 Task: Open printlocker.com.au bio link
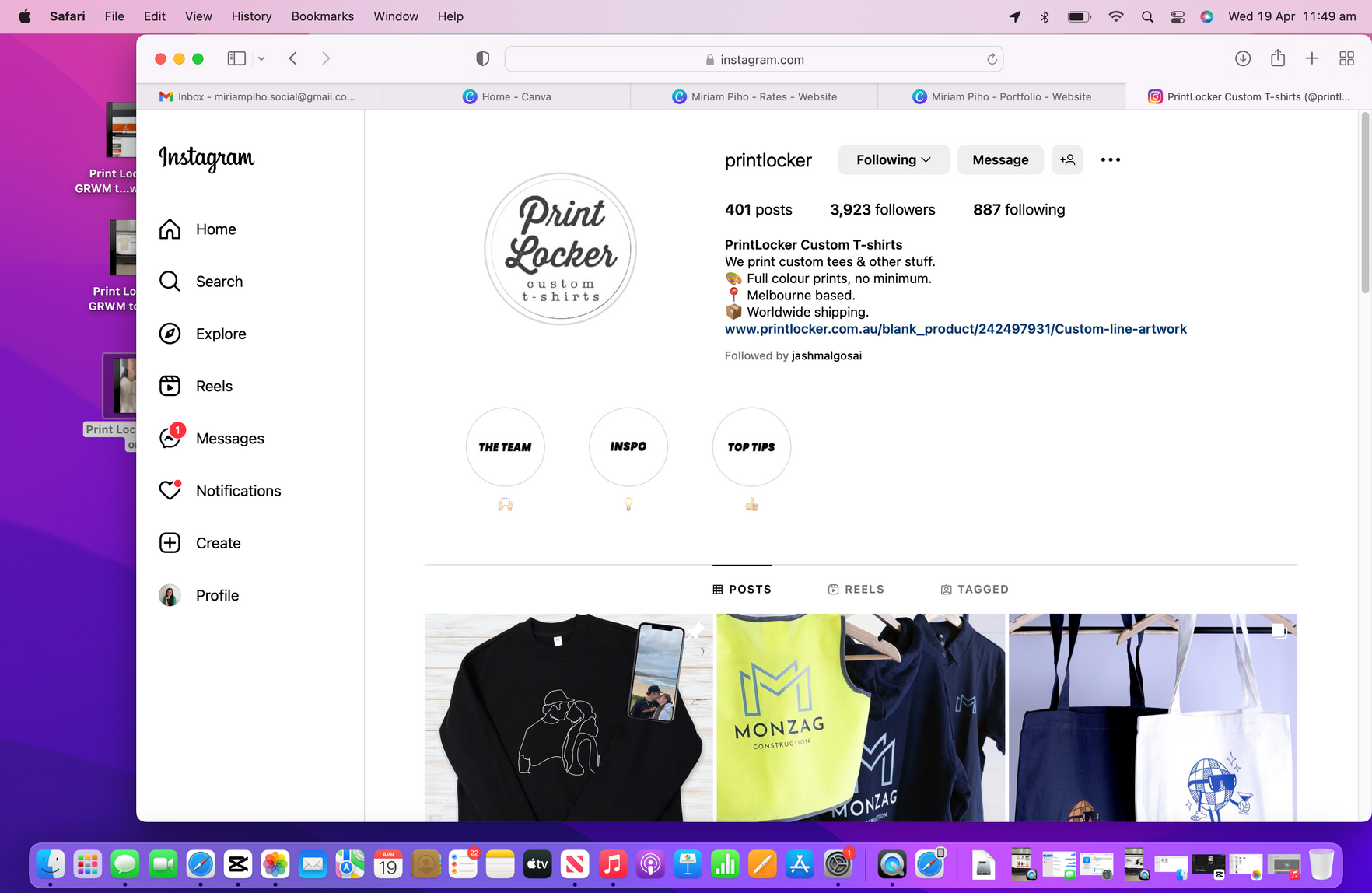tap(956, 329)
